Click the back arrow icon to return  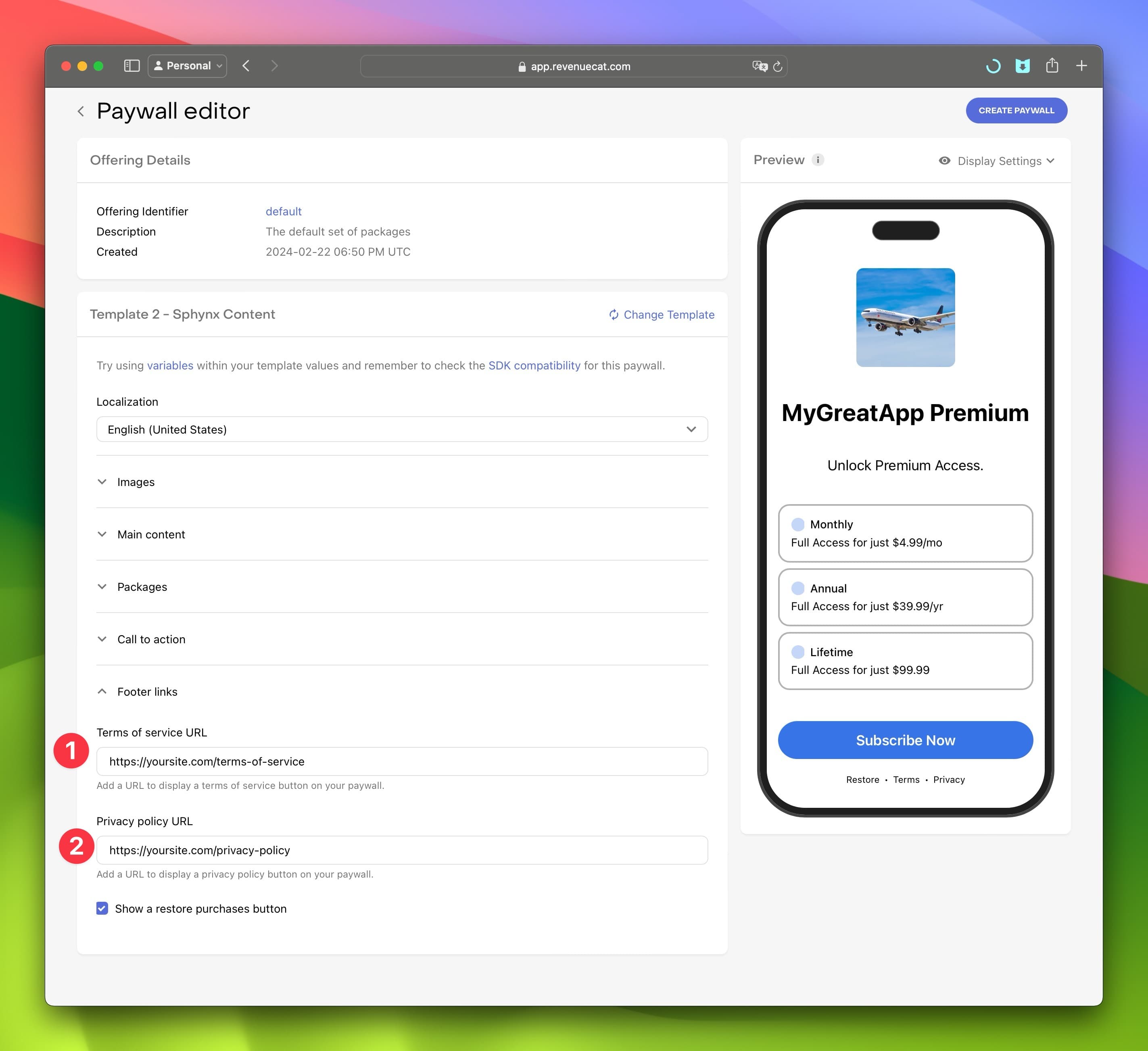point(80,111)
